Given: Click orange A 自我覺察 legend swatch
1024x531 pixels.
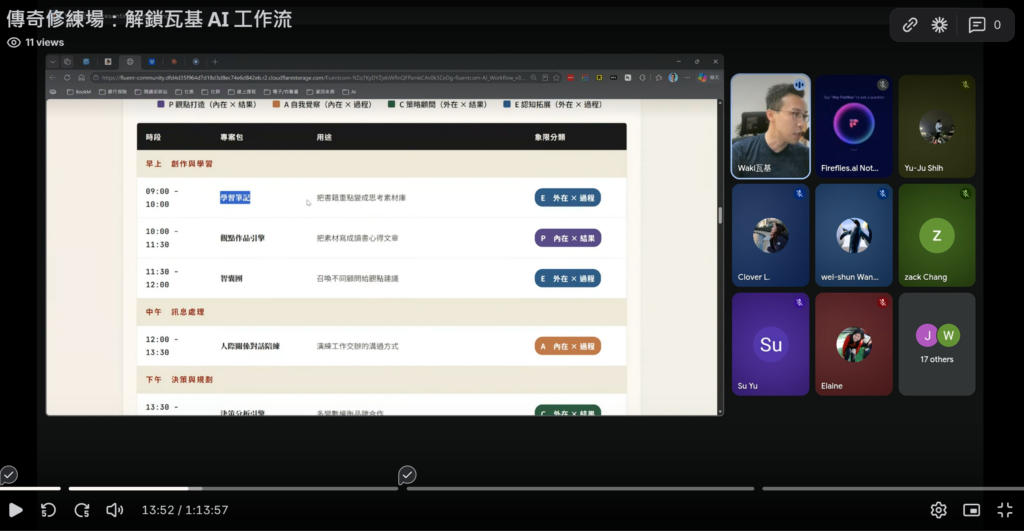Looking at the screenshot, I should [276, 104].
